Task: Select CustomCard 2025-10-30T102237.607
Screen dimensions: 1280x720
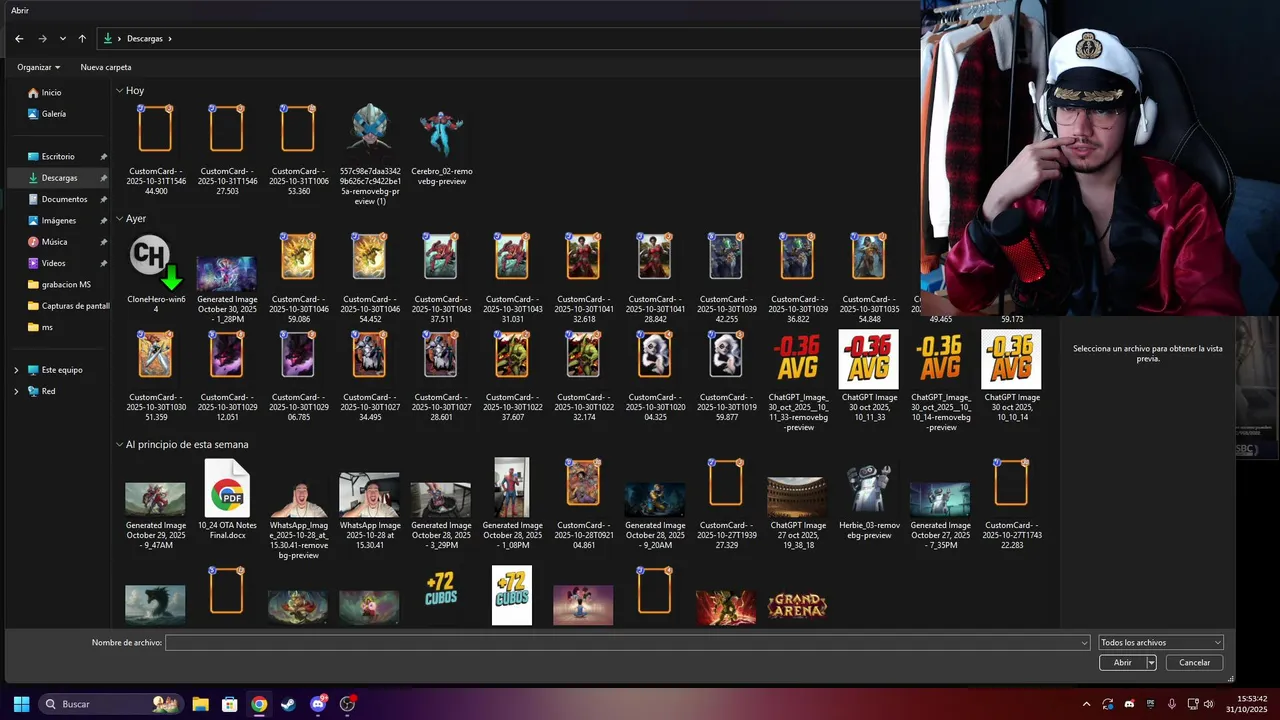Action: click(x=512, y=376)
